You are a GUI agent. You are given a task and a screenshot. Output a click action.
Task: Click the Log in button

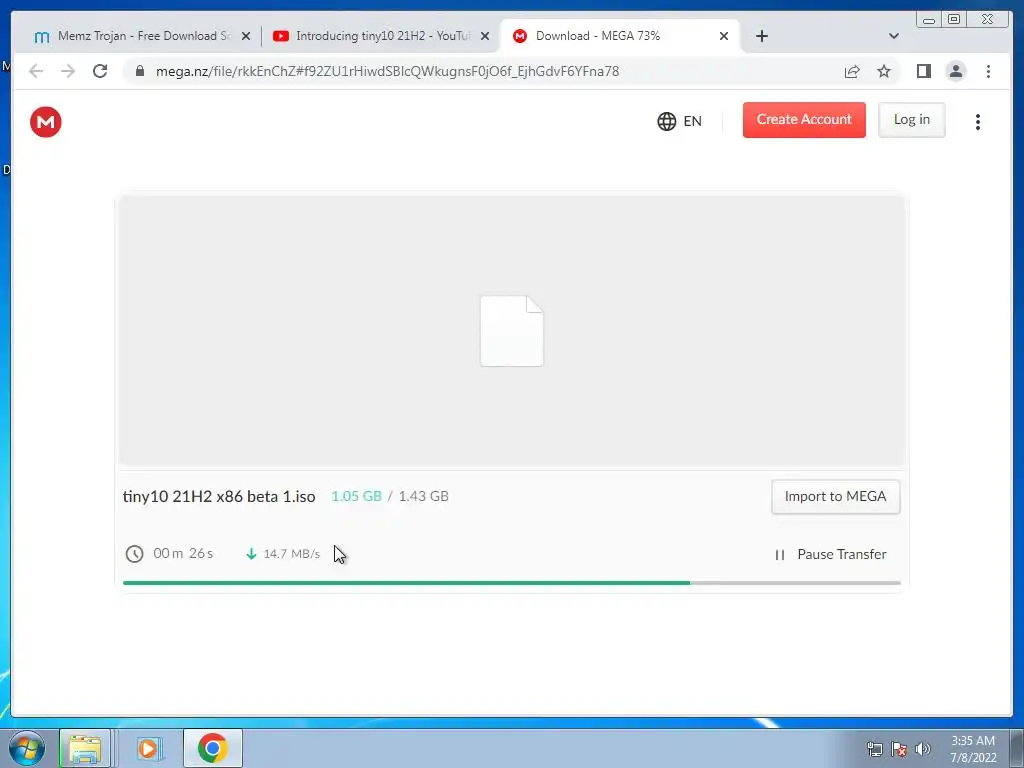click(912, 120)
